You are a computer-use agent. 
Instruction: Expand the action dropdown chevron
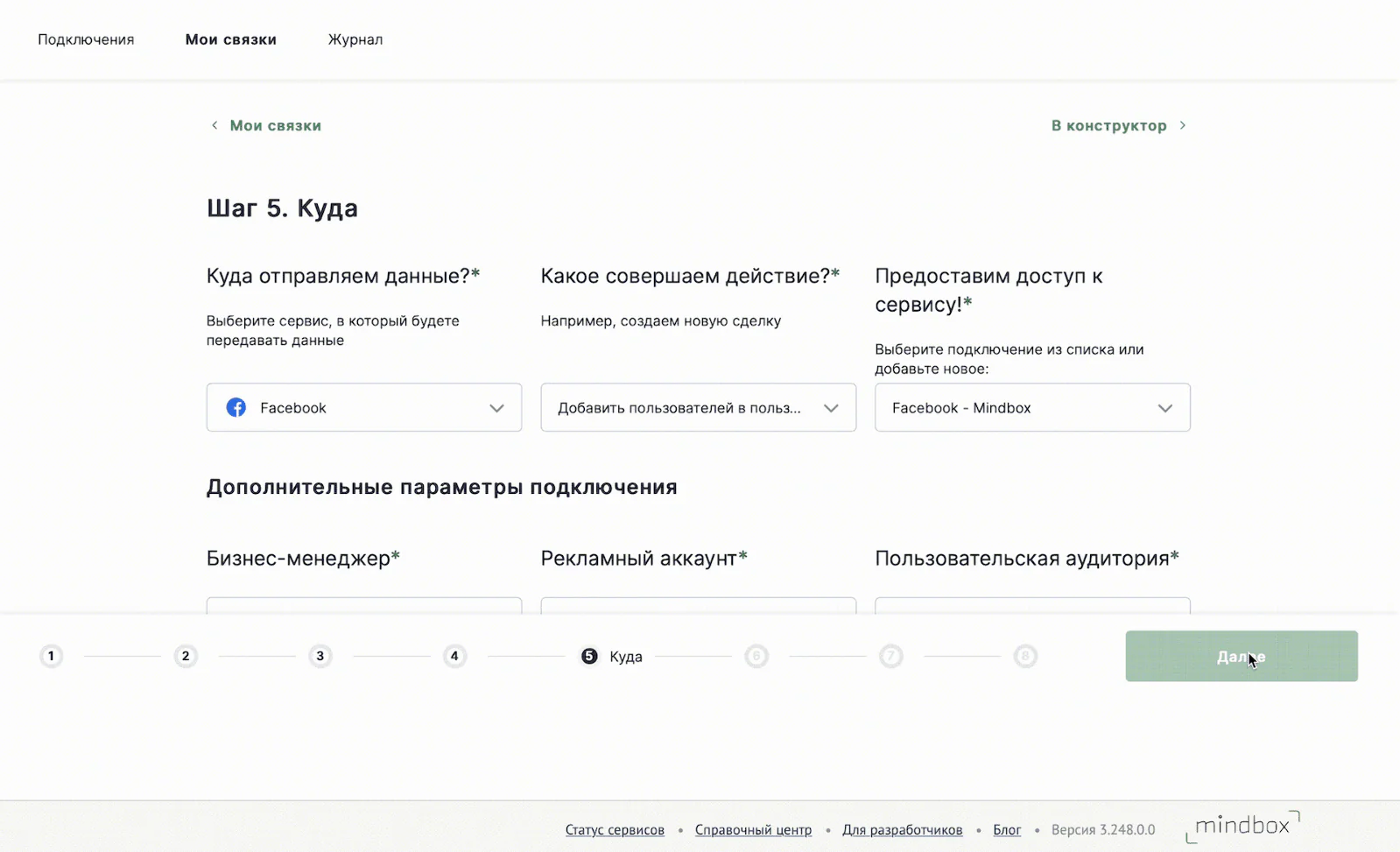[x=831, y=408]
